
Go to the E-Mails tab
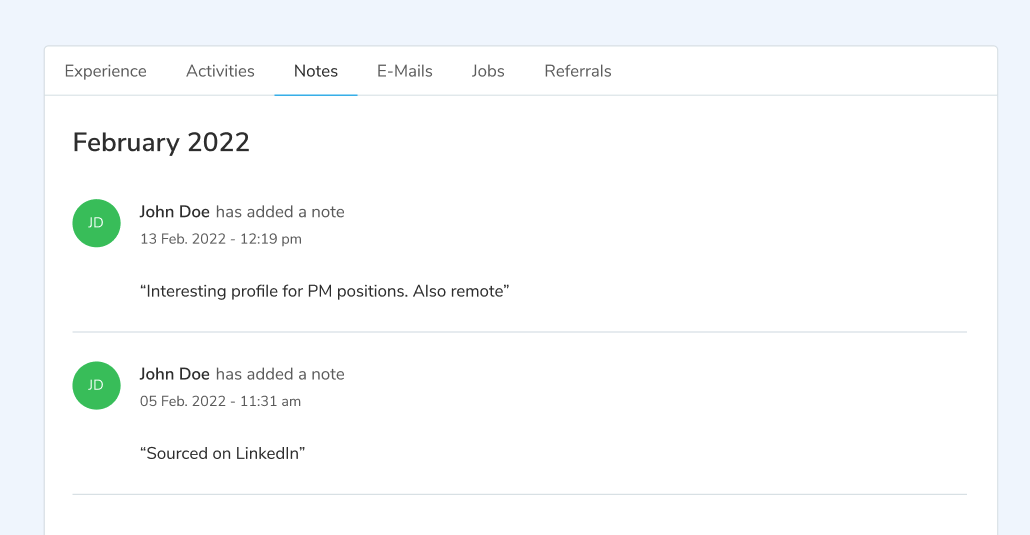click(404, 71)
